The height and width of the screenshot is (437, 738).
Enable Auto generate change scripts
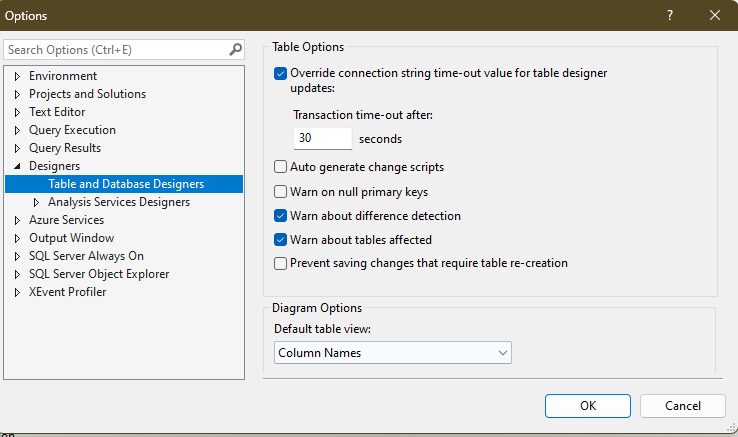[281, 167]
